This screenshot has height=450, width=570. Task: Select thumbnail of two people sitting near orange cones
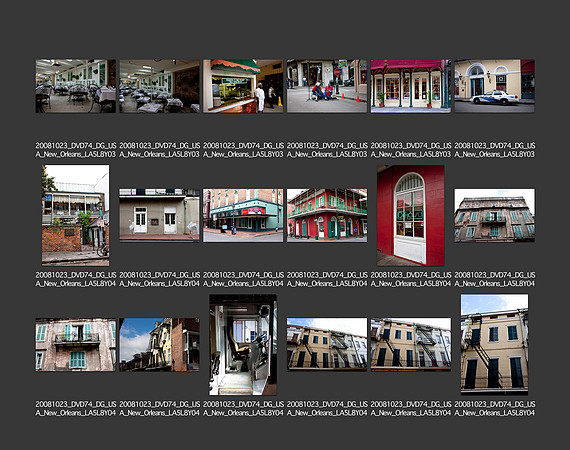pyautogui.click(x=327, y=86)
